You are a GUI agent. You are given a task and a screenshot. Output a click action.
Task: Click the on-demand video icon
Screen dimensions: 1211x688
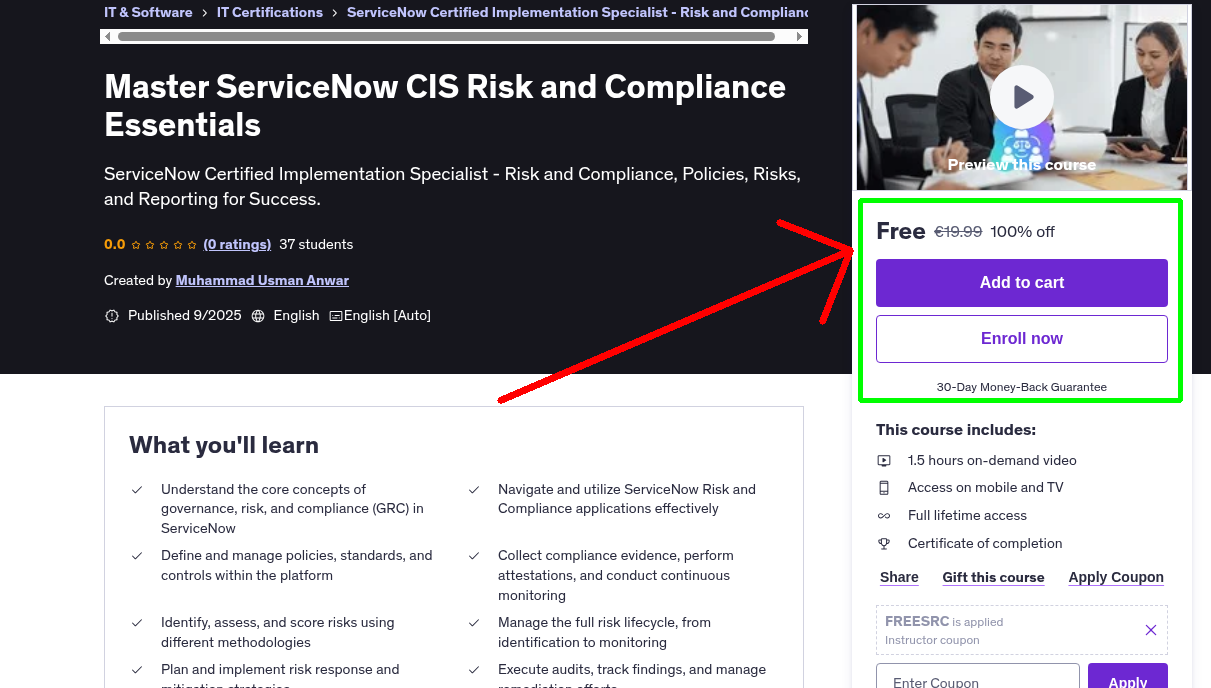(x=884, y=460)
